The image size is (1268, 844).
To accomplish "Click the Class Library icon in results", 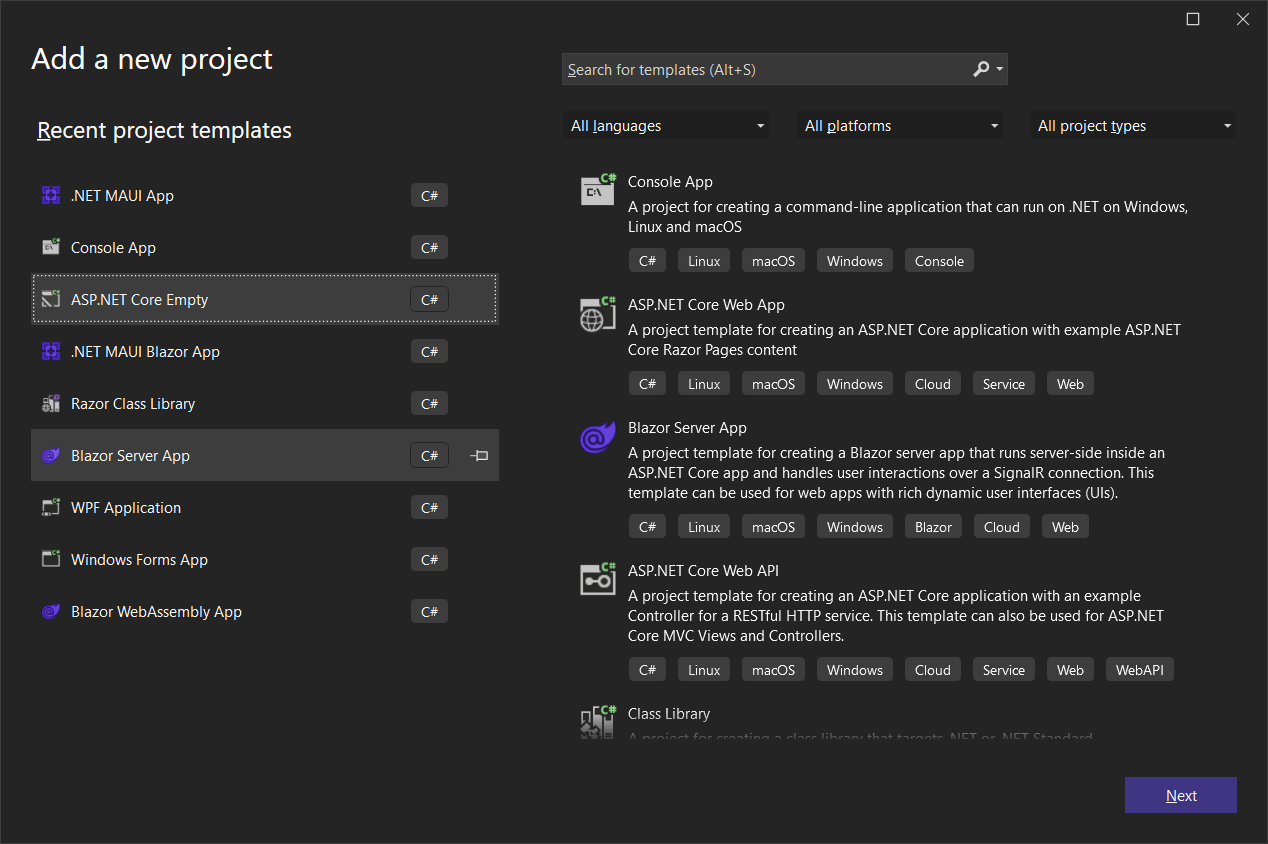I will pos(598,721).
